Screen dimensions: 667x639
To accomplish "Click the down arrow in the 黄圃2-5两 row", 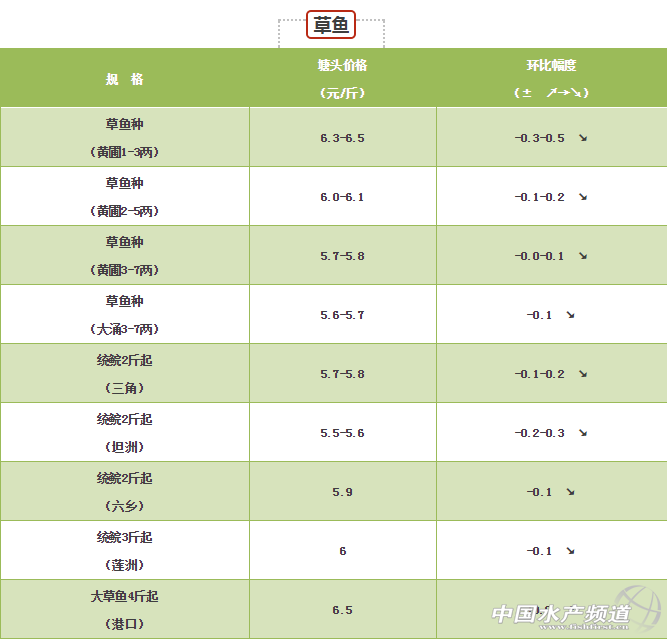I will (x=582, y=197).
